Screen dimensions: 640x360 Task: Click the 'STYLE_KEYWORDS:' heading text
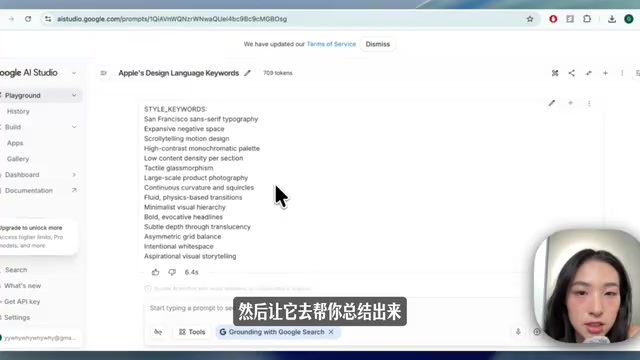coord(176,109)
